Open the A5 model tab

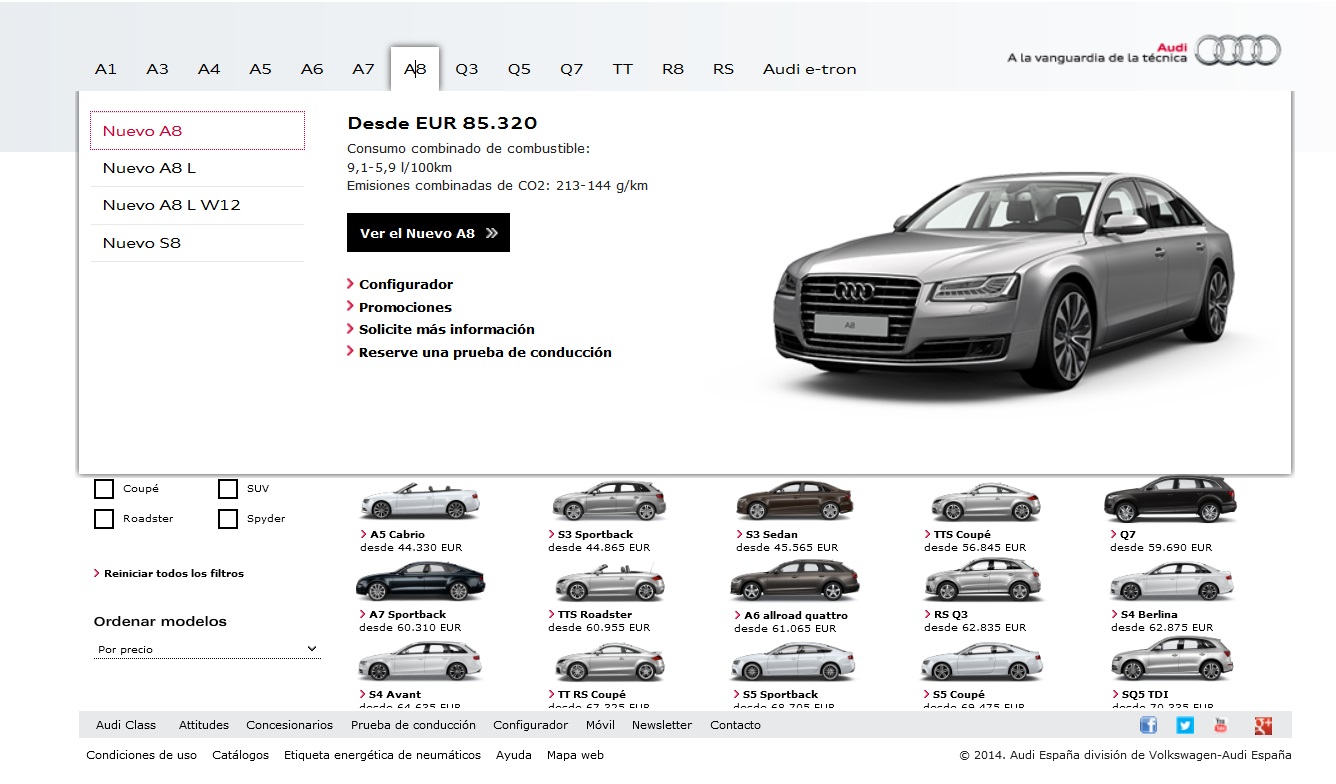pyautogui.click(x=260, y=69)
